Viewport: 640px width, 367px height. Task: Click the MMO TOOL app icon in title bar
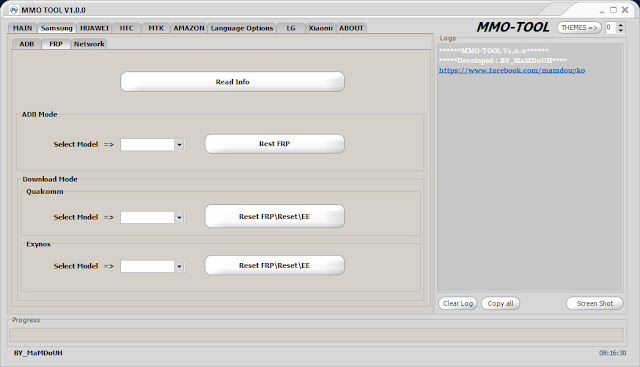(x=13, y=10)
